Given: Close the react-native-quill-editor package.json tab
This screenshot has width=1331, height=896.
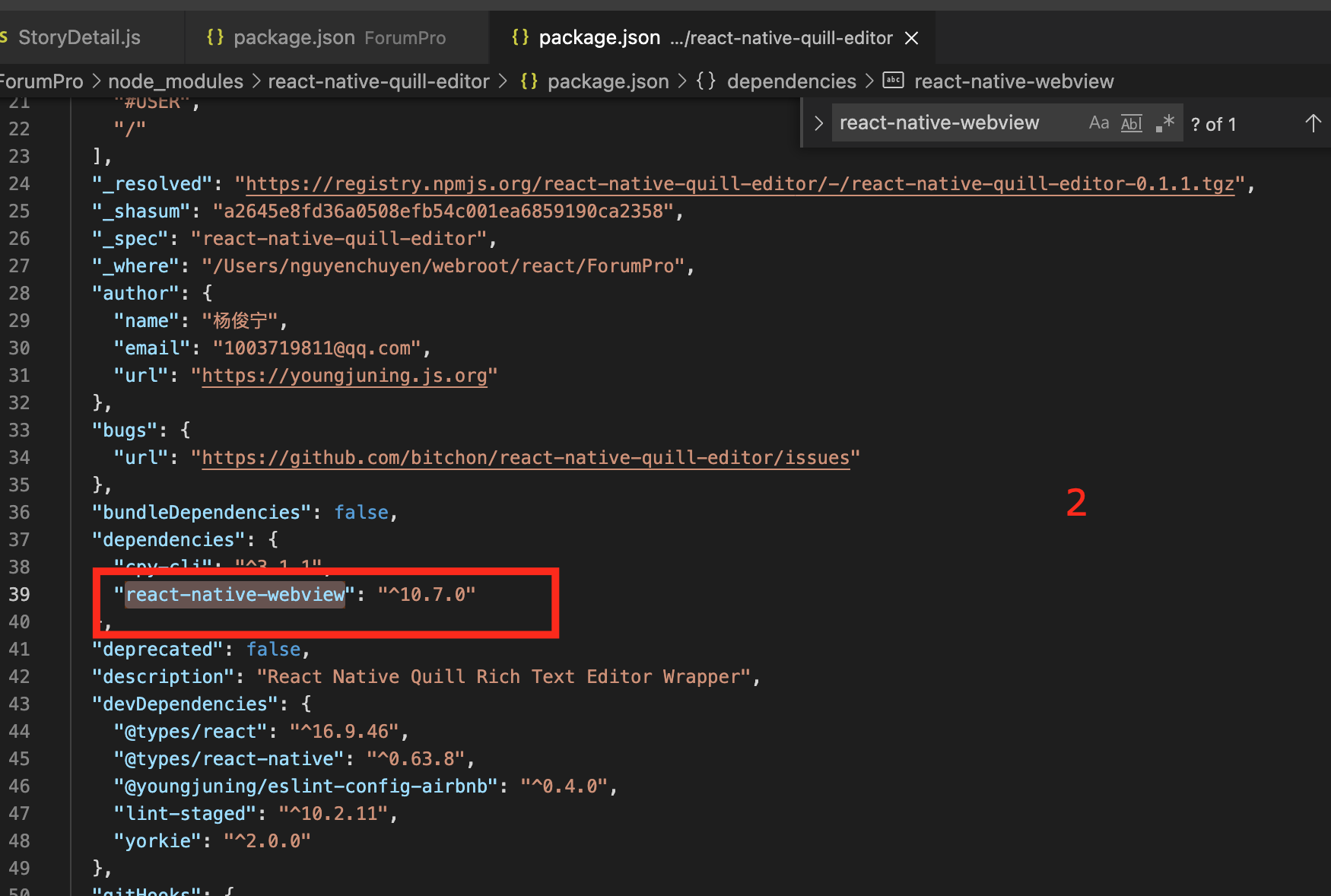Looking at the screenshot, I should tap(911, 38).
